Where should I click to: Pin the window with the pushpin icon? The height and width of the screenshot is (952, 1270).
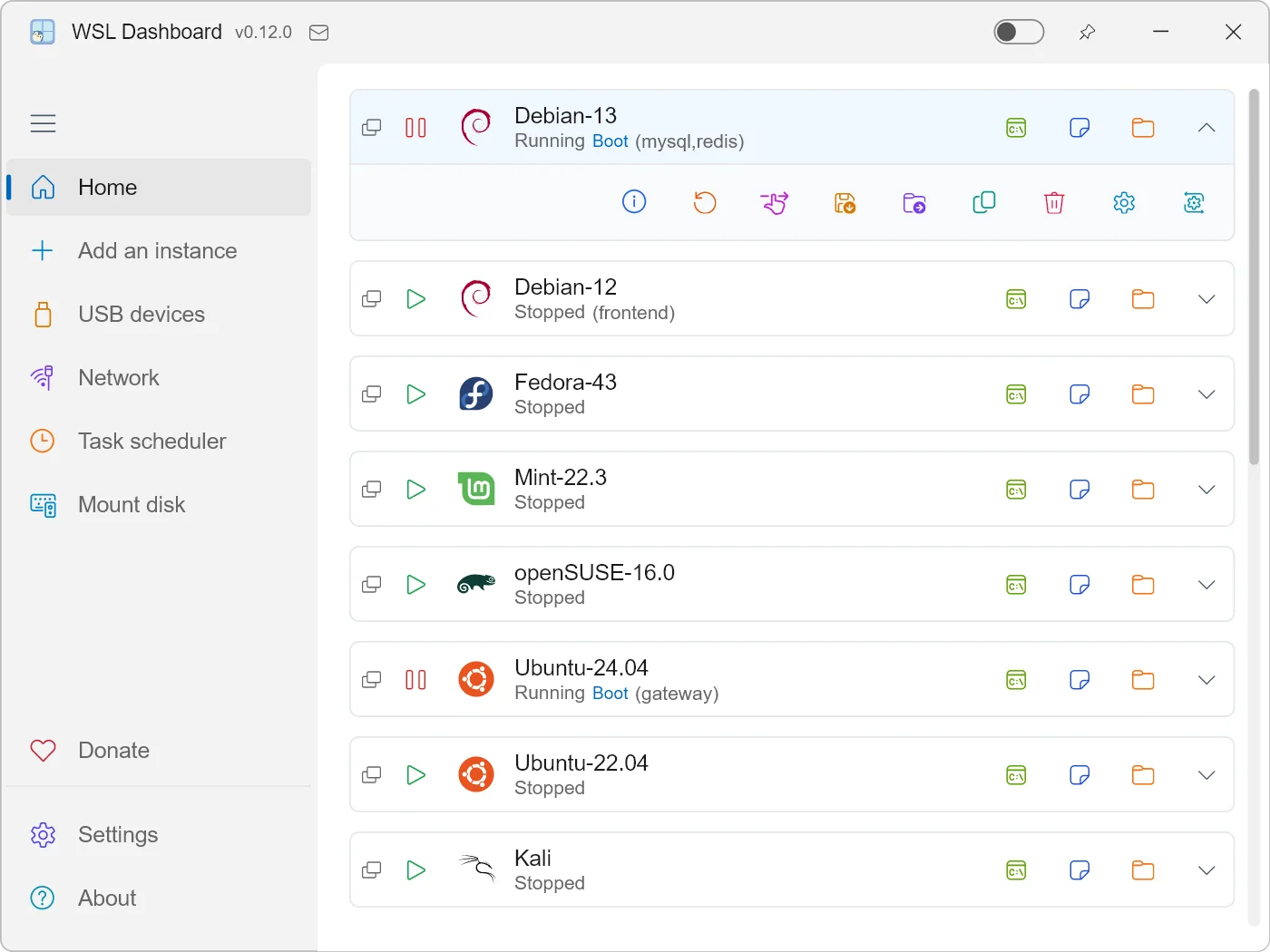click(1087, 33)
